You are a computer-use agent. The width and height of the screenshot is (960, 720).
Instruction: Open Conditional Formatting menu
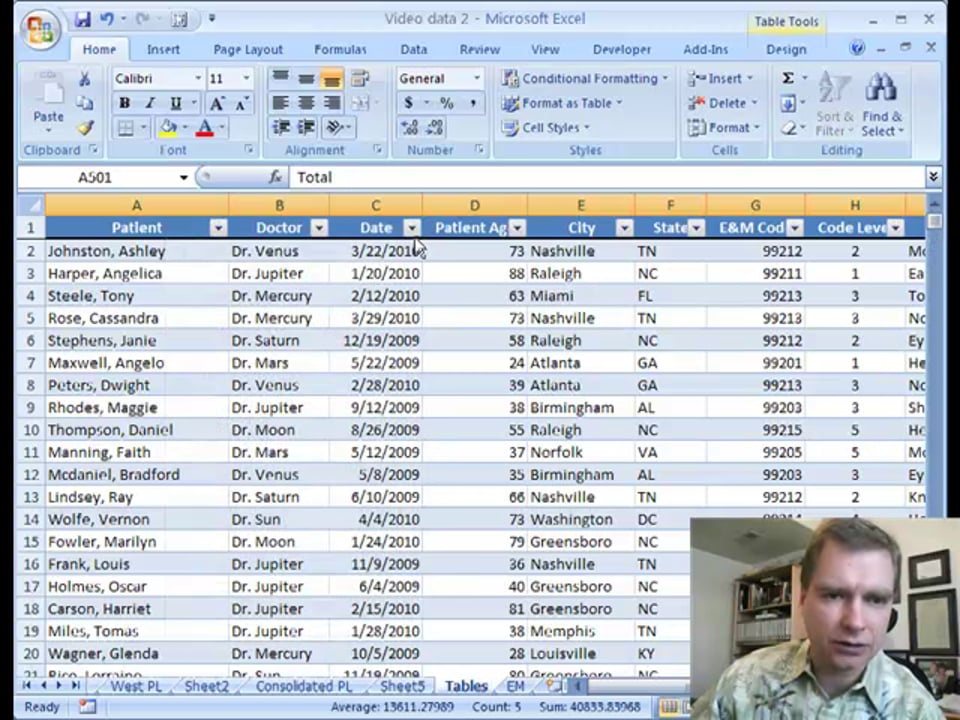click(x=585, y=78)
